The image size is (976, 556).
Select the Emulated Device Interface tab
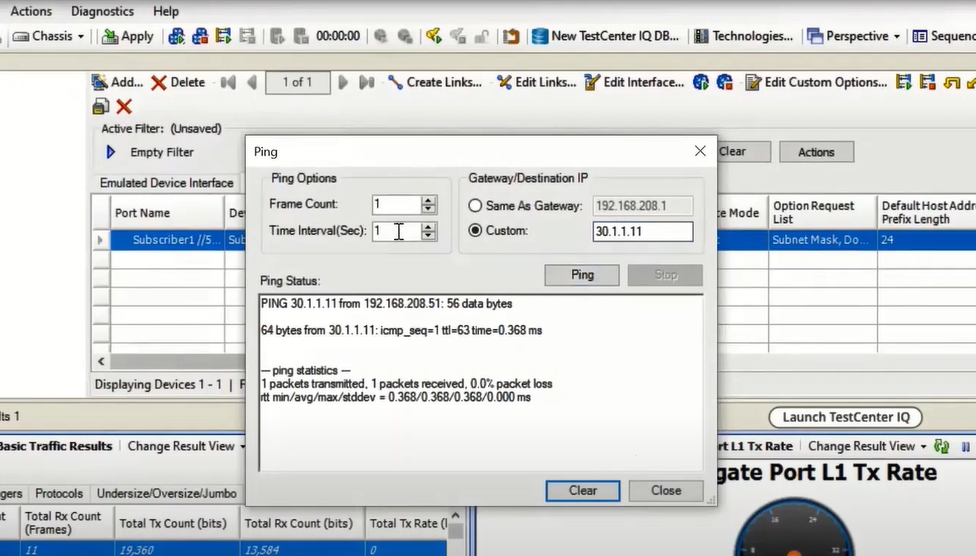pyautogui.click(x=166, y=182)
